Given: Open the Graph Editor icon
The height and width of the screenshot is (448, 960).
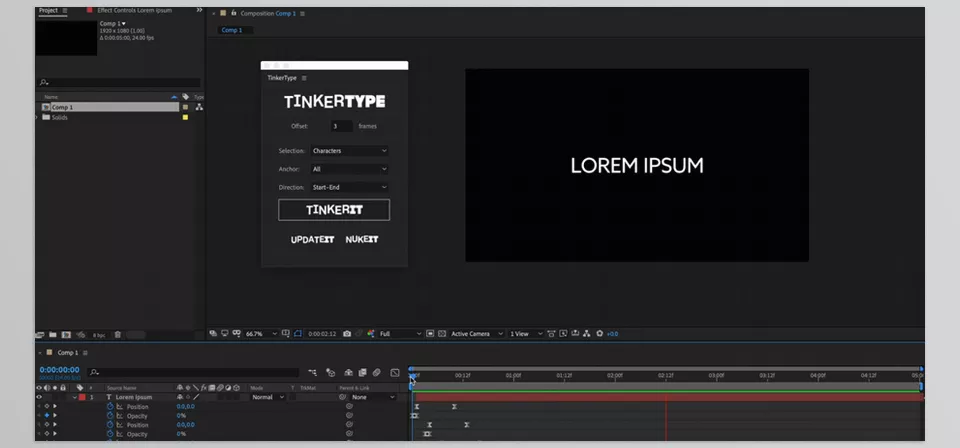Looking at the screenshot, I should pyautogui.click(x=395, y=372).
